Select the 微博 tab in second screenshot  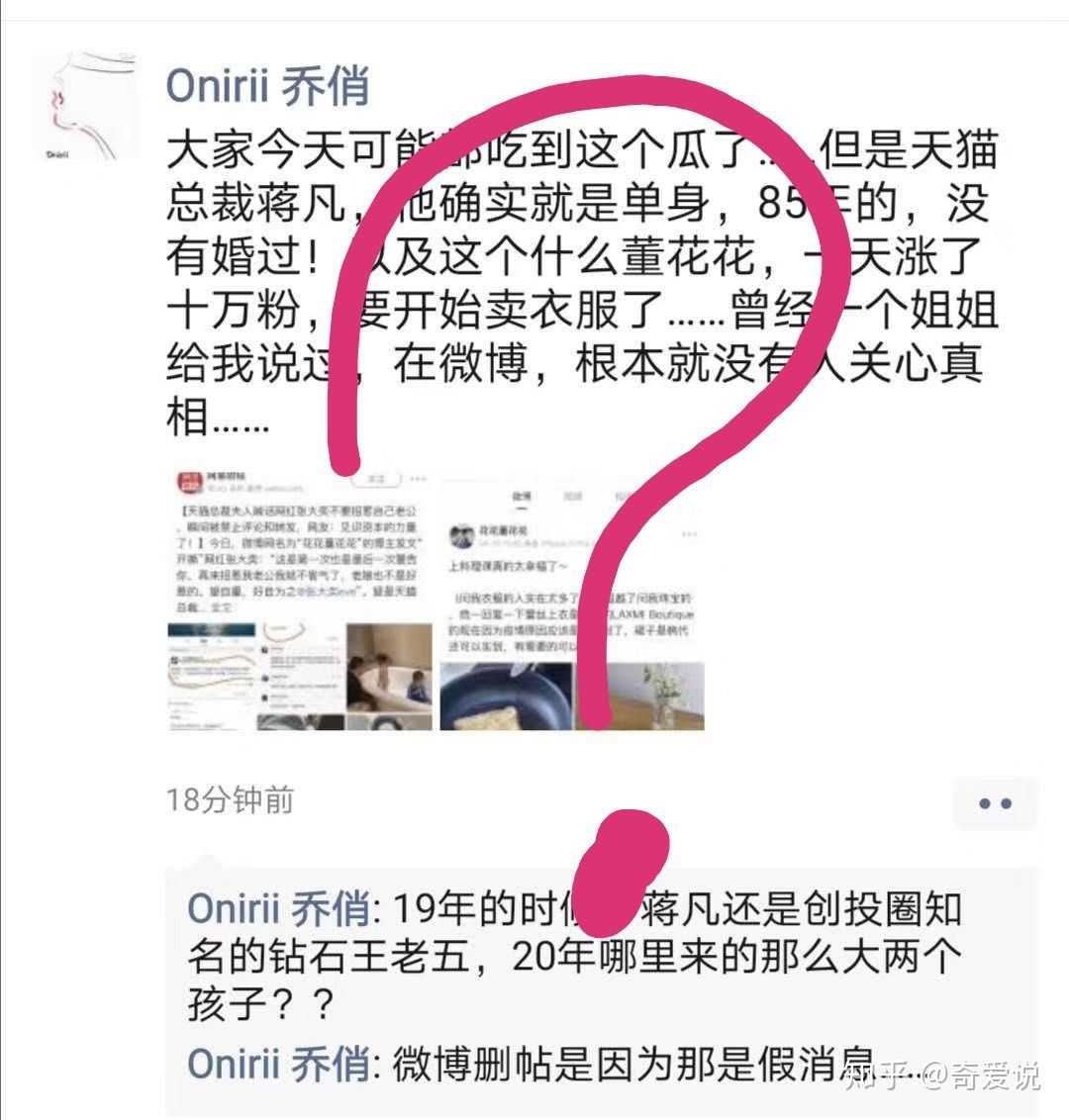pos(522,496)
